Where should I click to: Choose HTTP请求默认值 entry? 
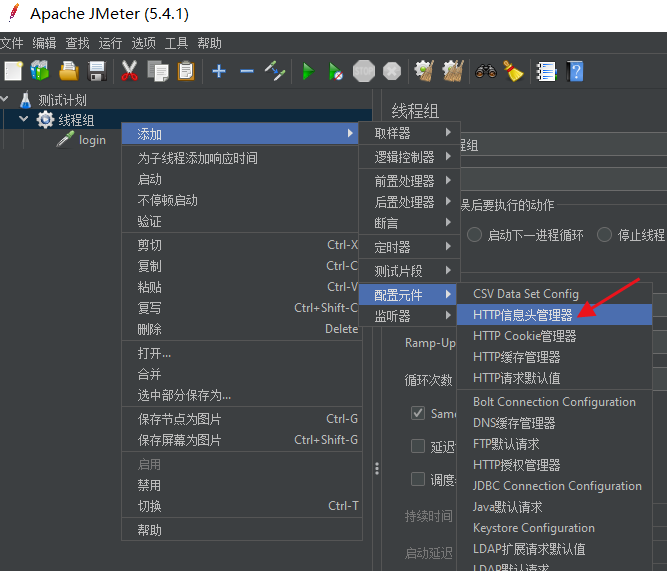(x=555, y=378)
